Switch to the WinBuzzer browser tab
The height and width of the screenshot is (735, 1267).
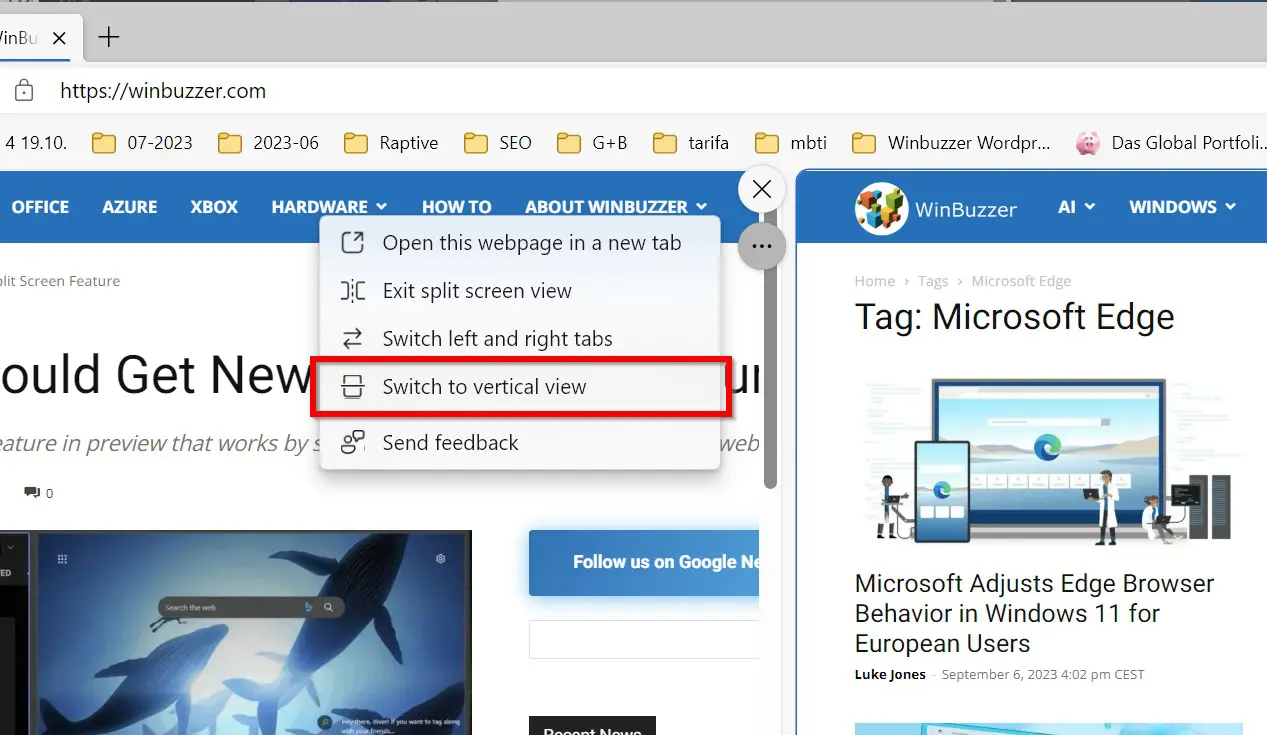tap(20, 37)
